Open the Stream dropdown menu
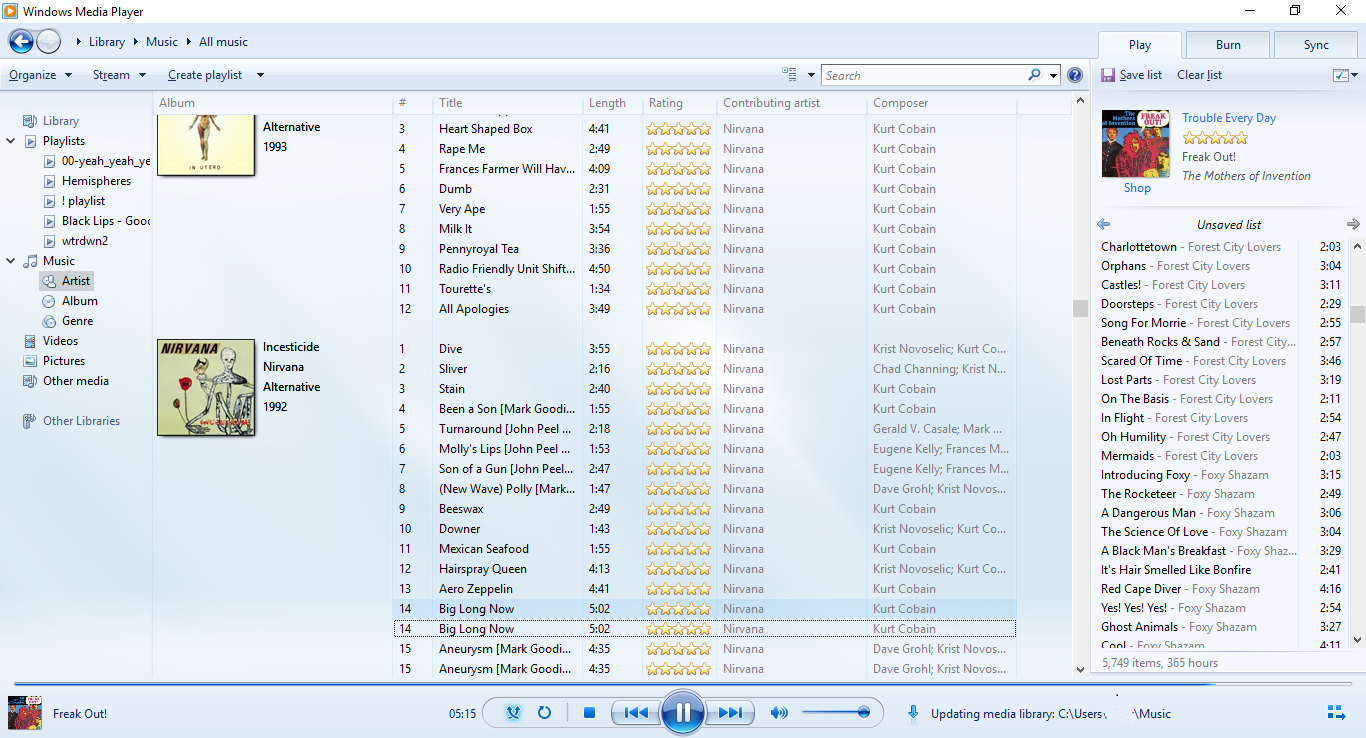The height and width of the screenshot is (738, 1366). (119, 75)
